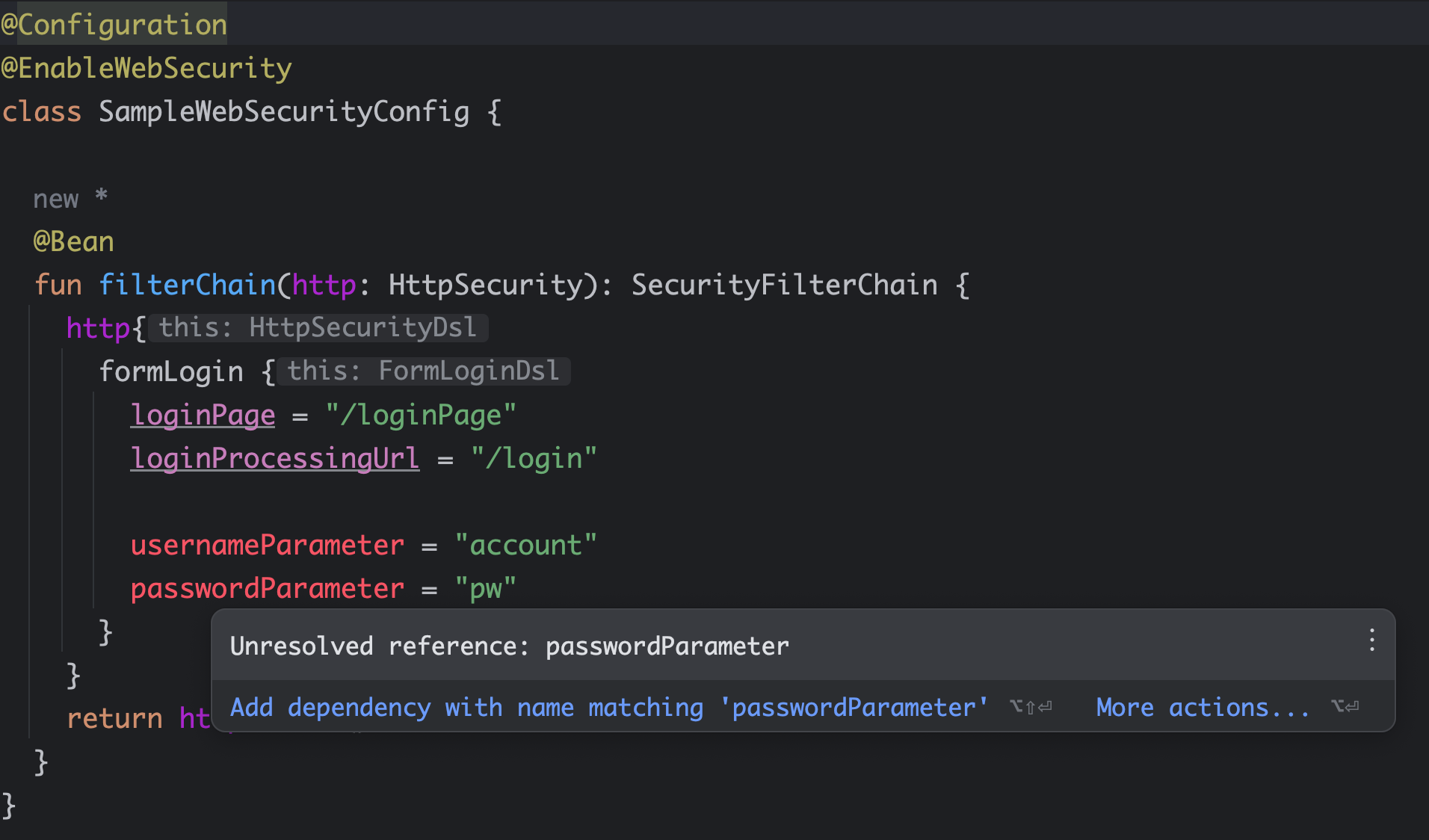
Task: Click the @Bean annotation
Action: 73,241
